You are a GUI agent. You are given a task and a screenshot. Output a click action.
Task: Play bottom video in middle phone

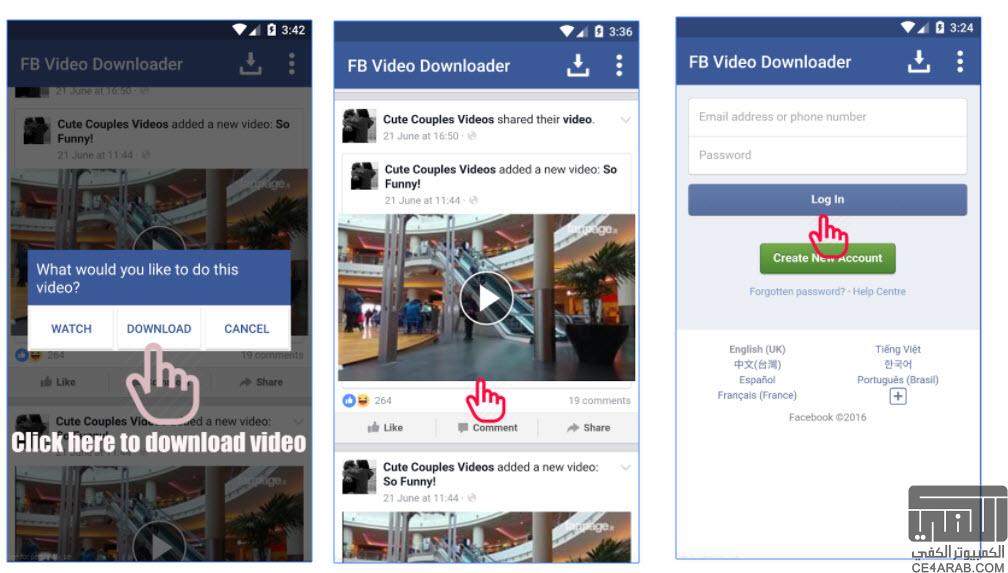coord(487,537)
